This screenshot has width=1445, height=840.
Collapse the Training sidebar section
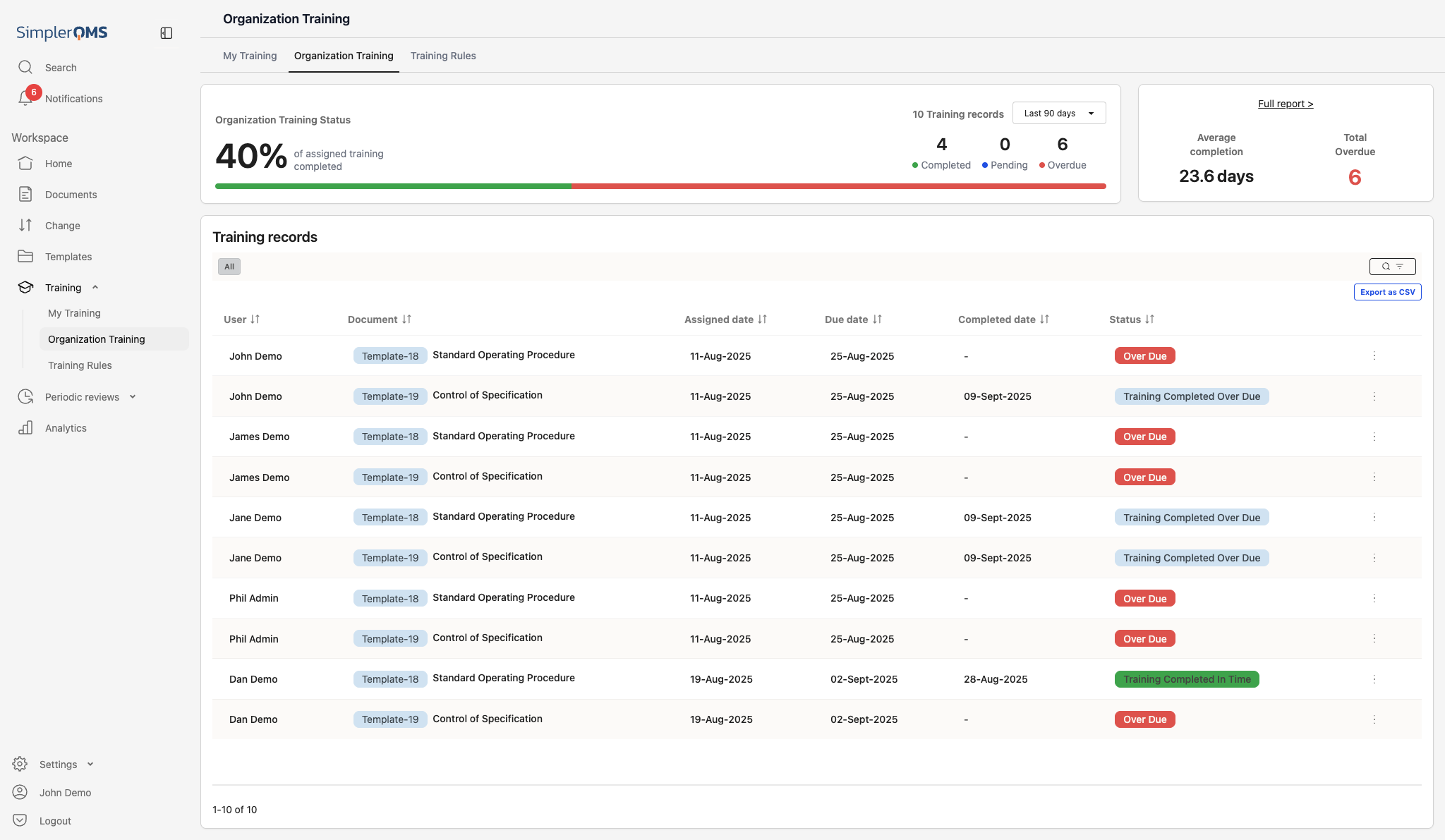95,288
